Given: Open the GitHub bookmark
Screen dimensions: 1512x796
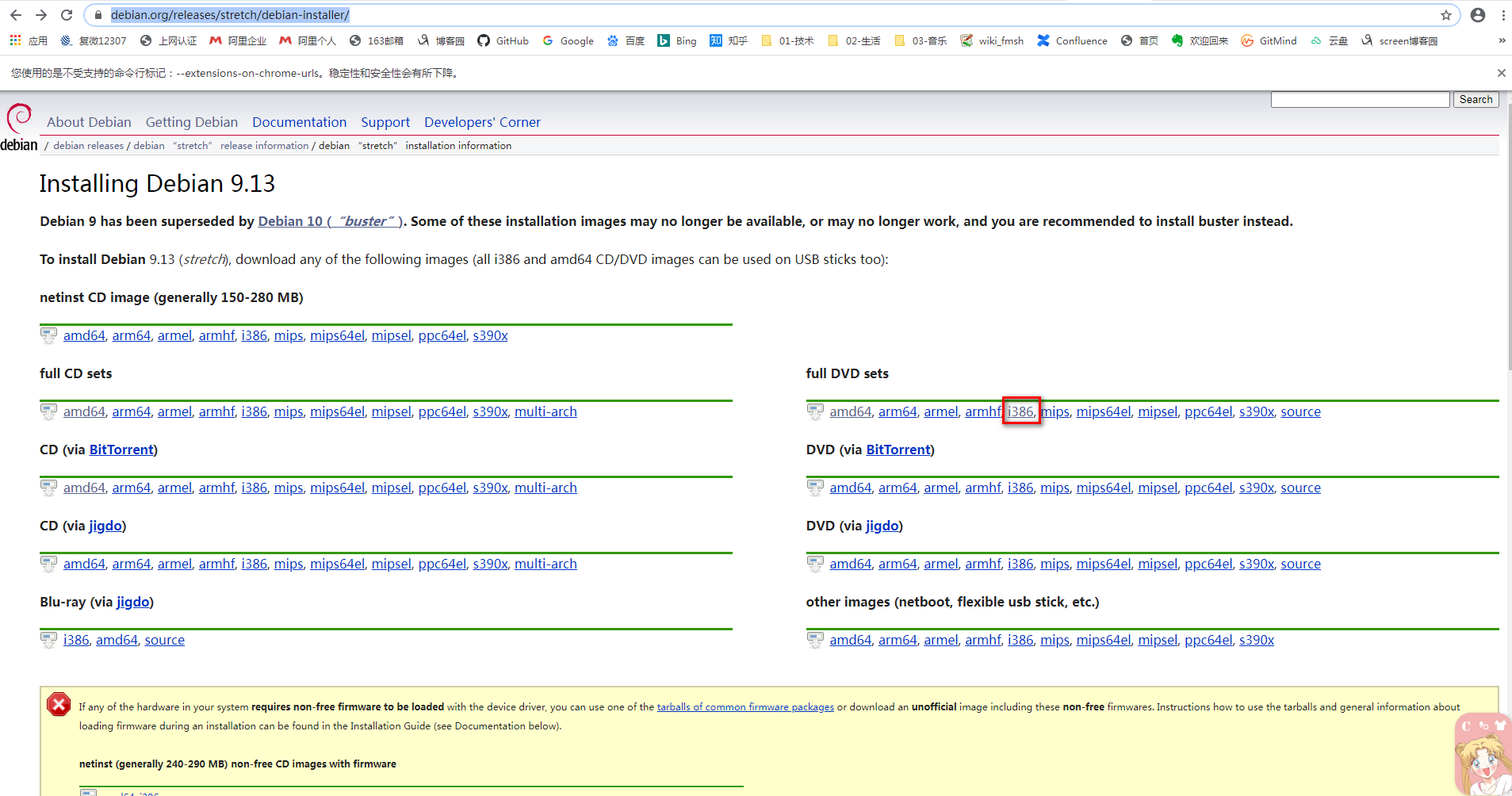Looking at the screenshot, I should (503, 40).
